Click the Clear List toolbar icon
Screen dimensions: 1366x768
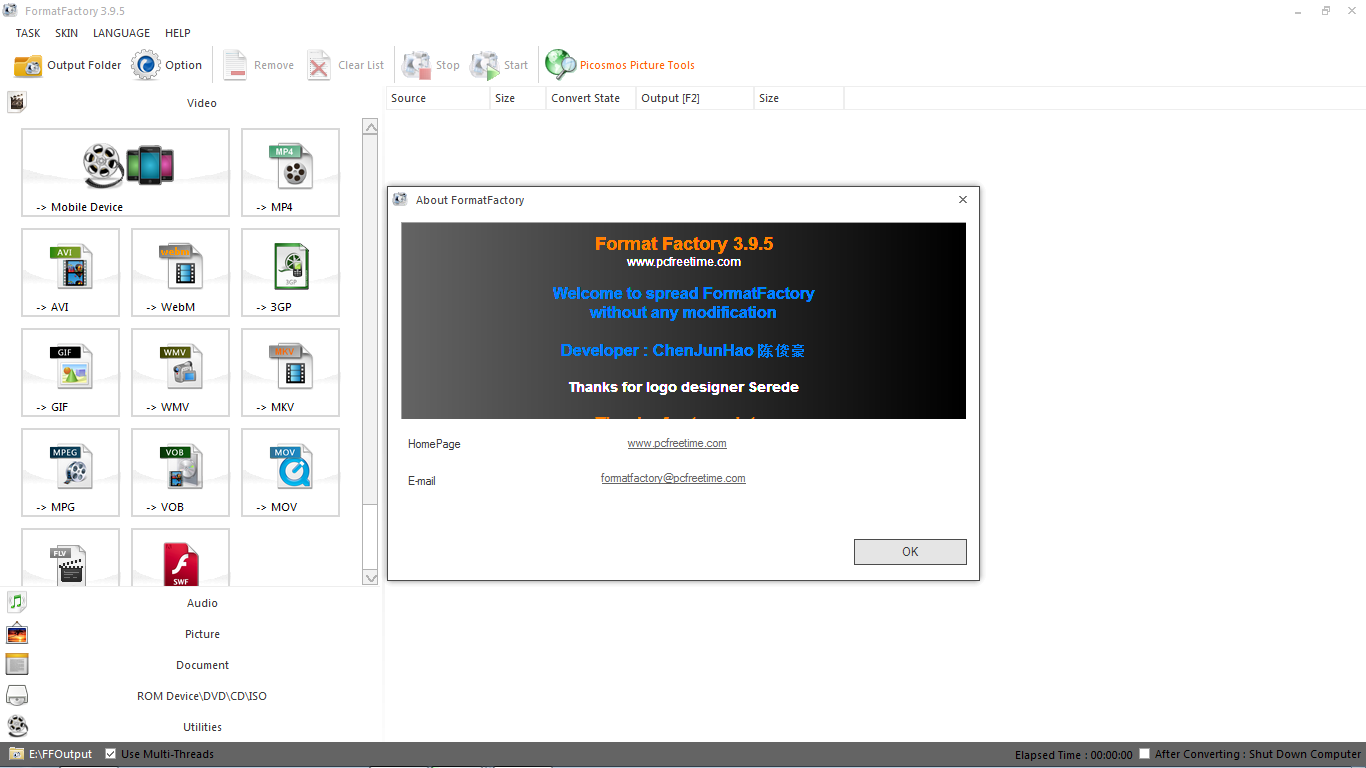pyautogui.click(x=319, y=66)
